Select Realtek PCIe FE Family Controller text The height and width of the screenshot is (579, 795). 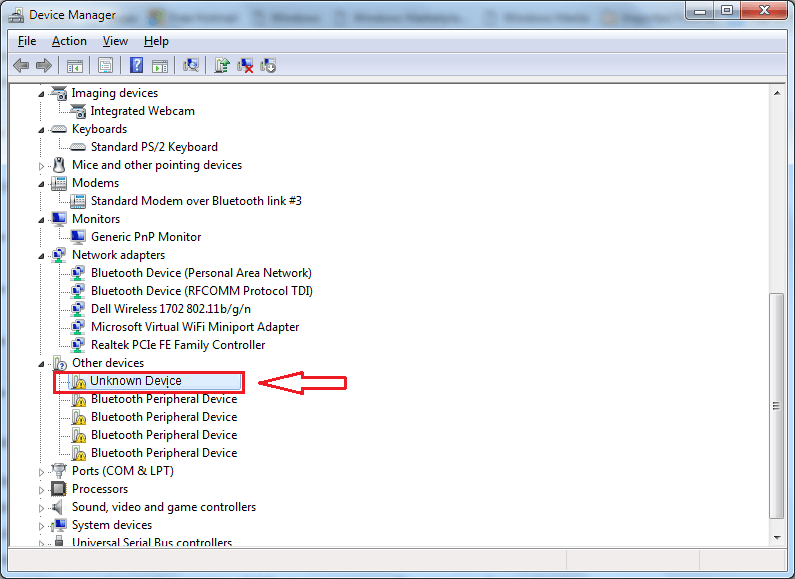click(x=178, y=345)
